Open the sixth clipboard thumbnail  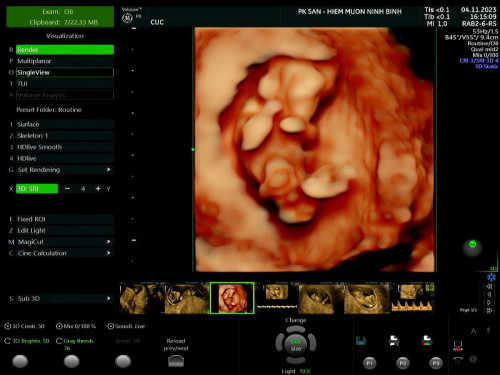[366, 298]
